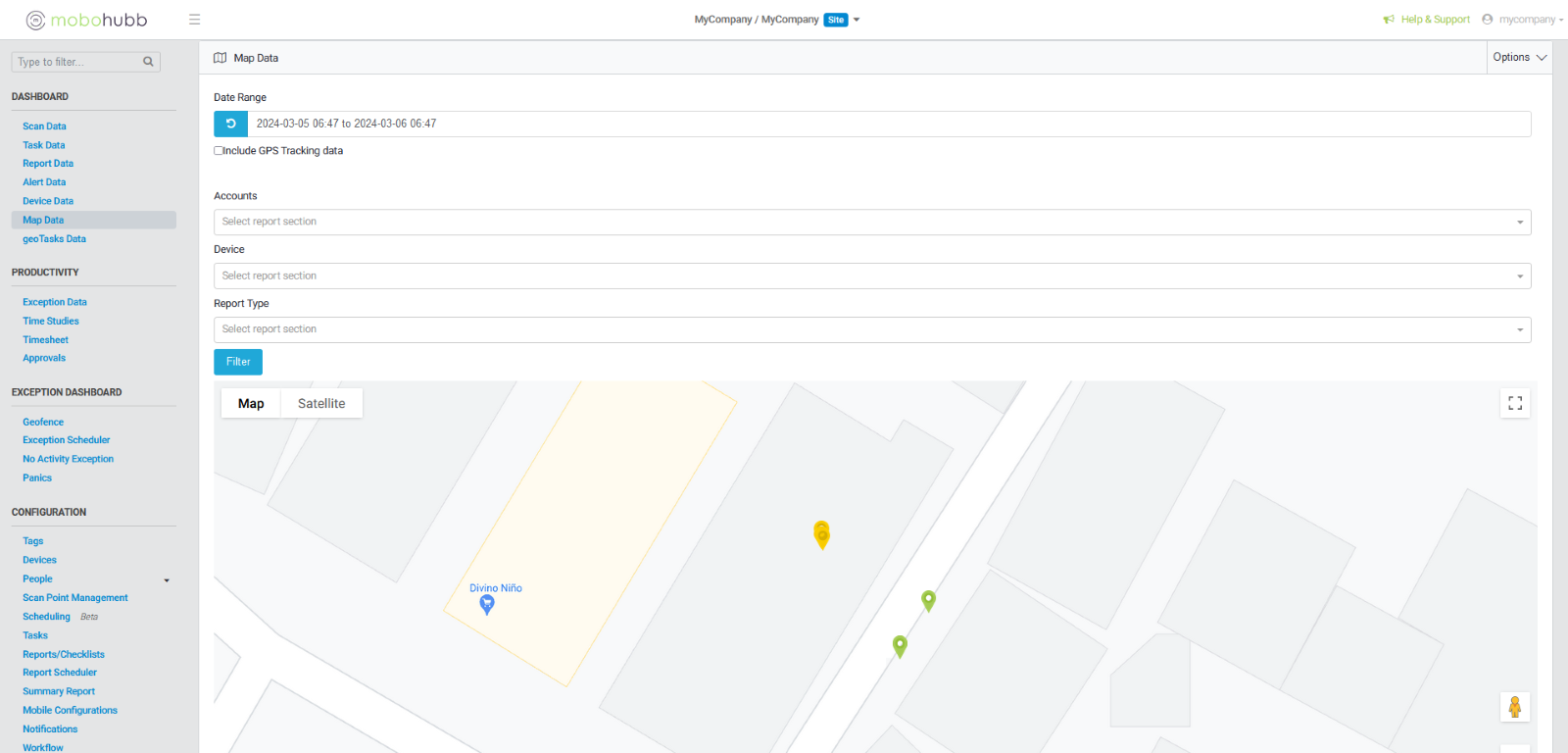Open the Accounts dropdown
This screenshot has height=753, width=1568.
pyautogui.click(x=871, y=223)
